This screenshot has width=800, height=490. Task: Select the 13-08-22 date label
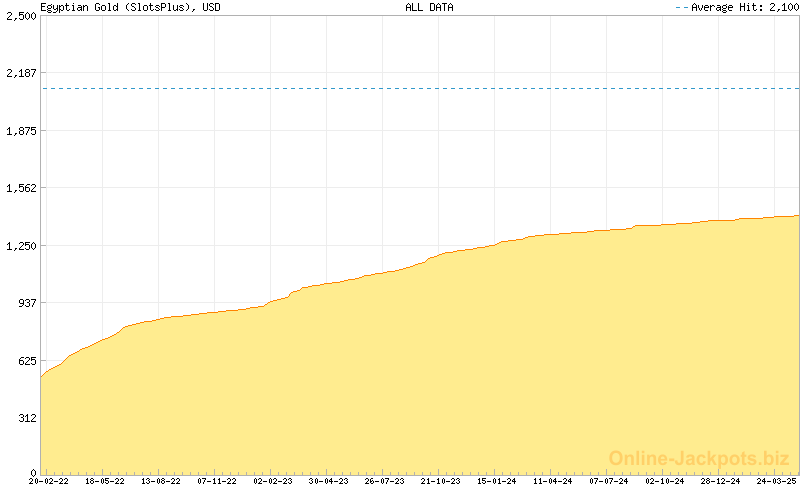click(161, 481)
